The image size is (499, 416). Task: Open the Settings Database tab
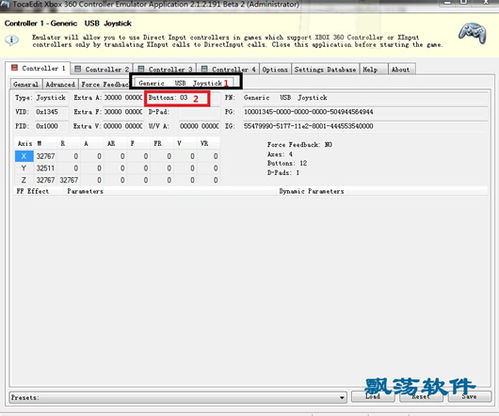pos(325,69)
